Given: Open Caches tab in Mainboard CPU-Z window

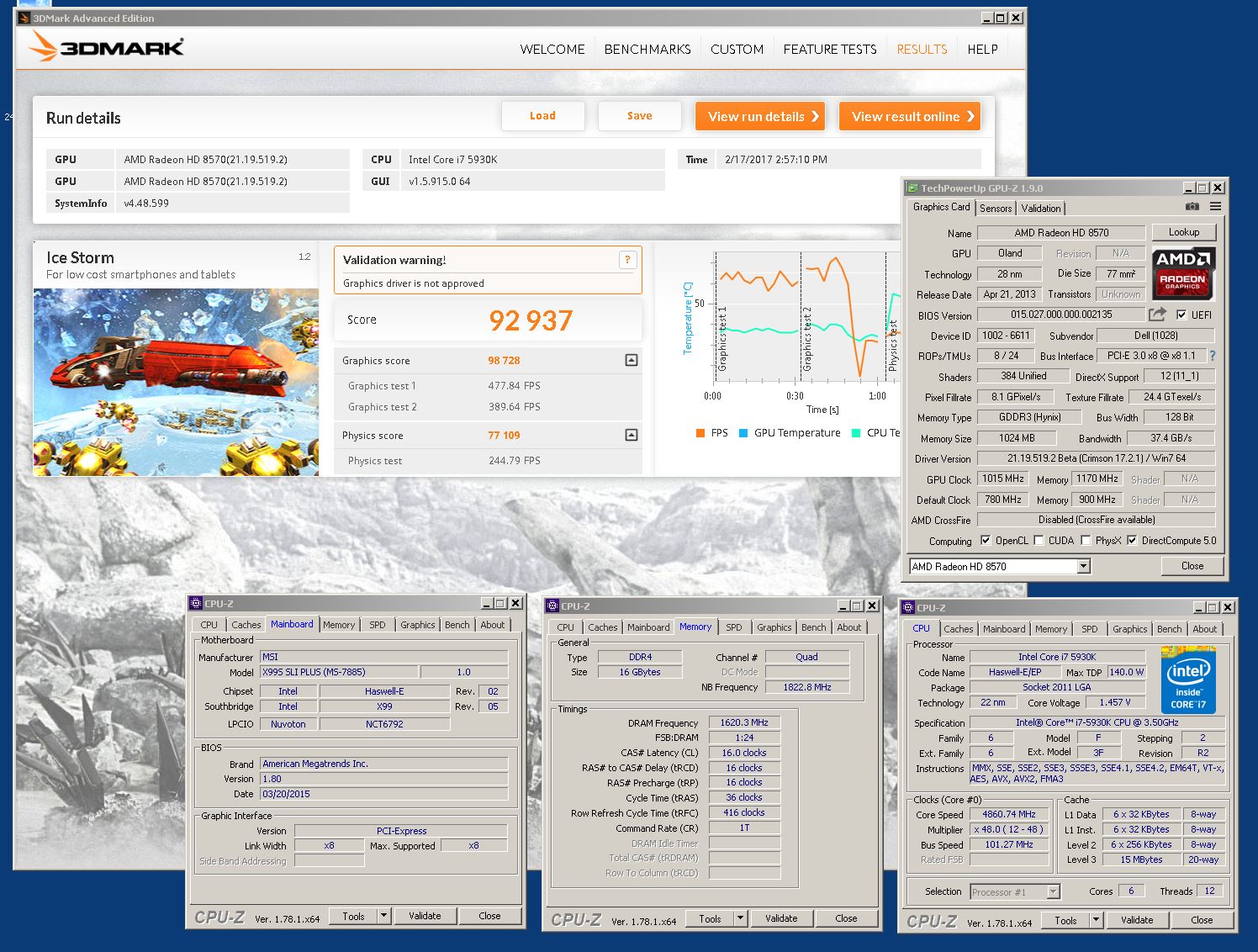Looking at the screenshot, I should 246,625.
